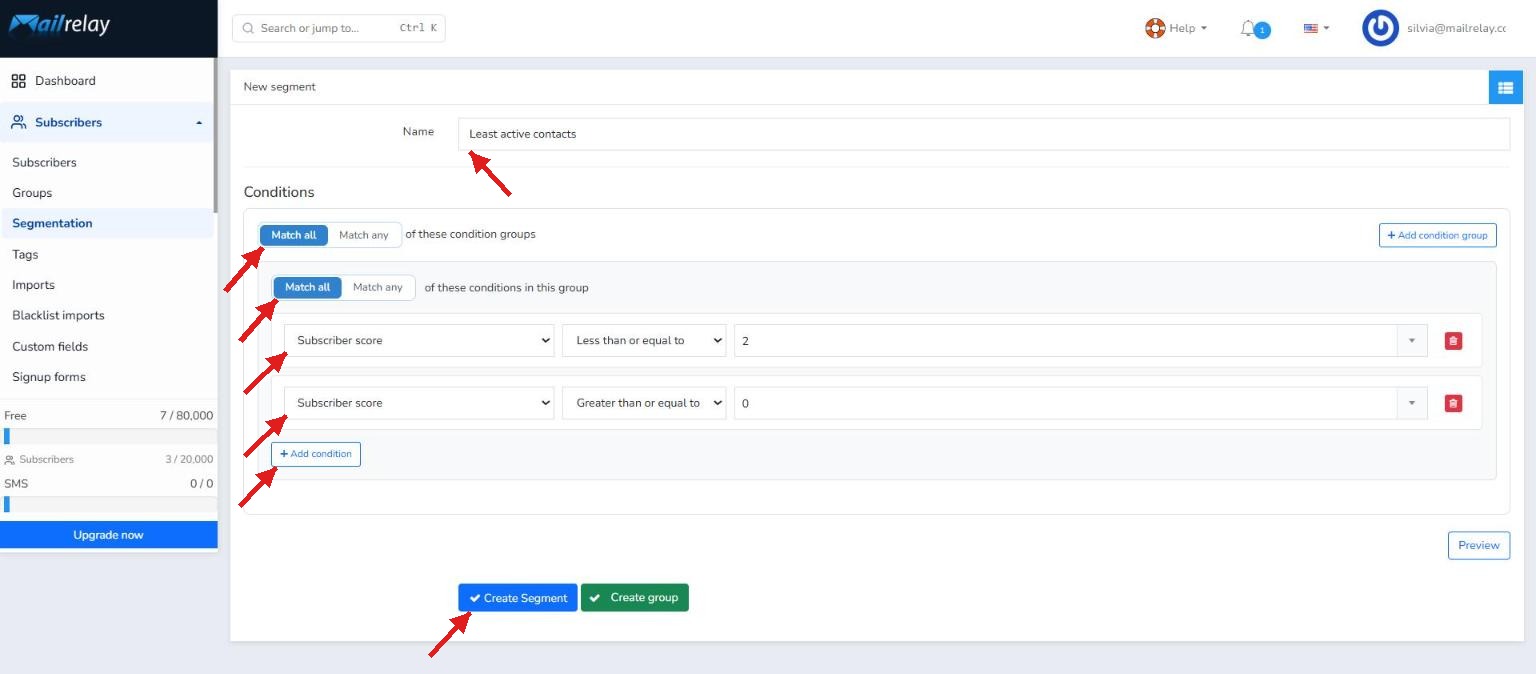1536x674 pixels.
Task: Open Custom fields in sidebar
Action: pyautogui.click(x=50, y=346)
